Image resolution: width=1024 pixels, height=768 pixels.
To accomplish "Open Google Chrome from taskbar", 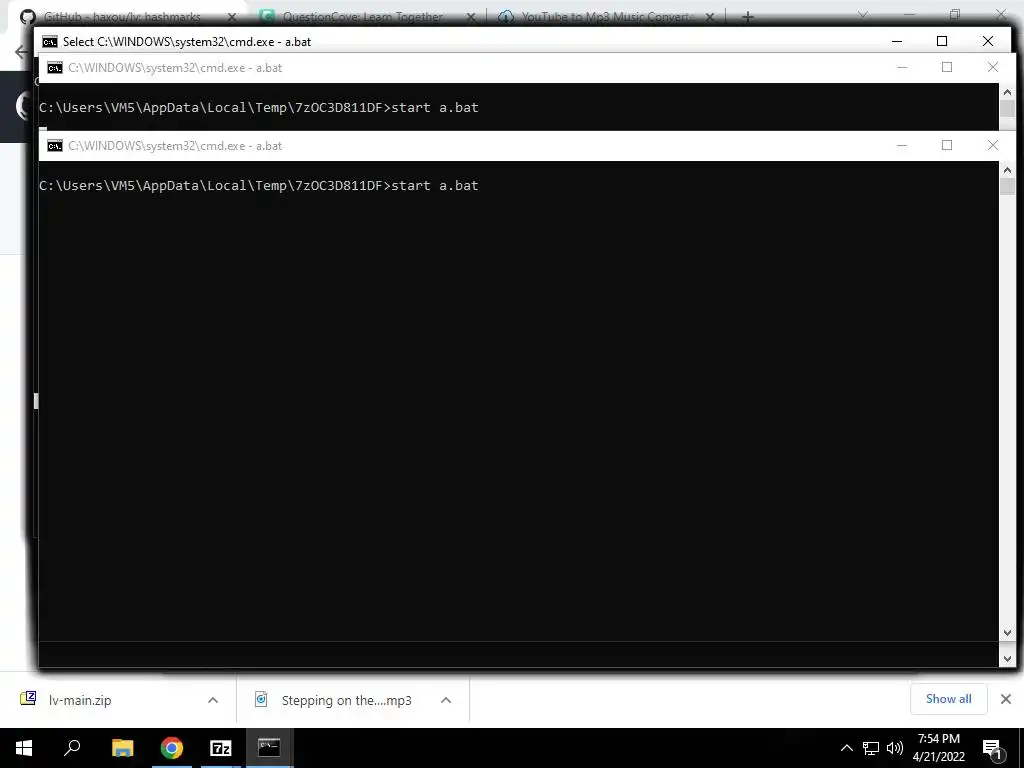I will [172, 748].
